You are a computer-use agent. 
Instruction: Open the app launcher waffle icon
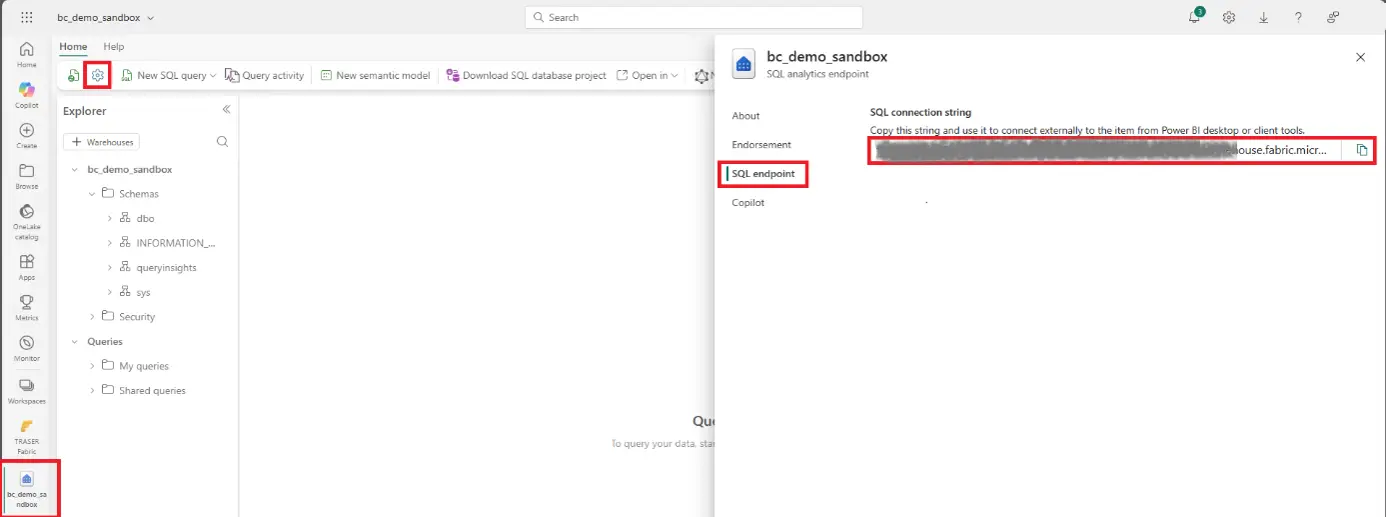(x=26, y=17)
